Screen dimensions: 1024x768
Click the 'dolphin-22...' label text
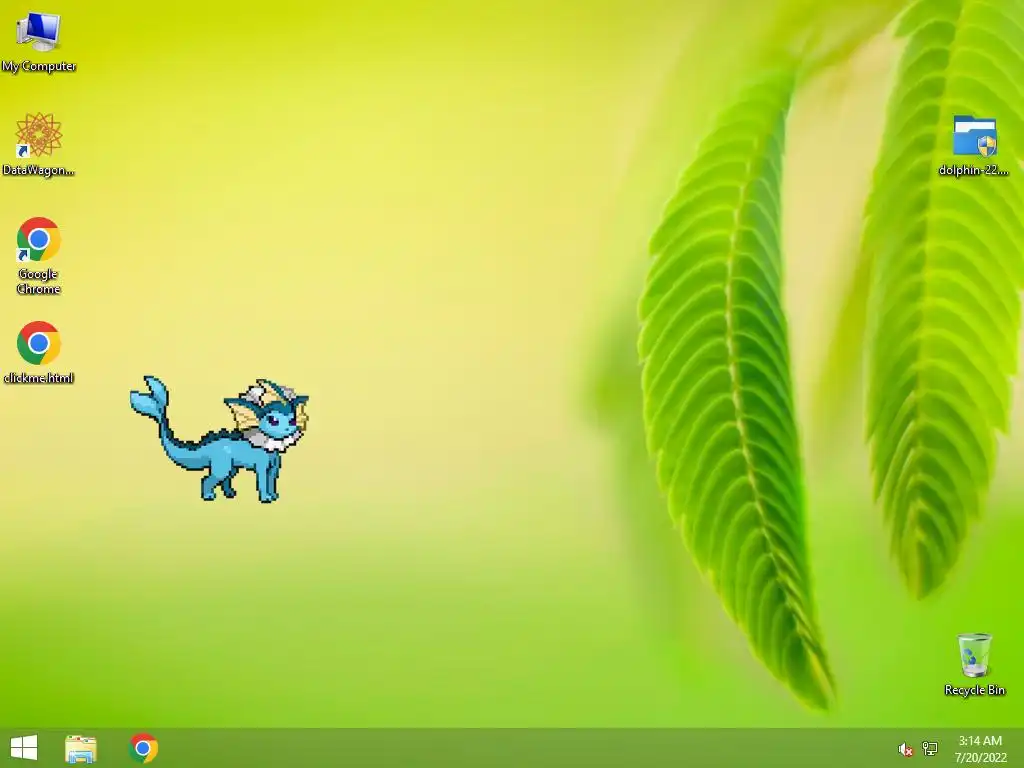(x=974, y=170)
